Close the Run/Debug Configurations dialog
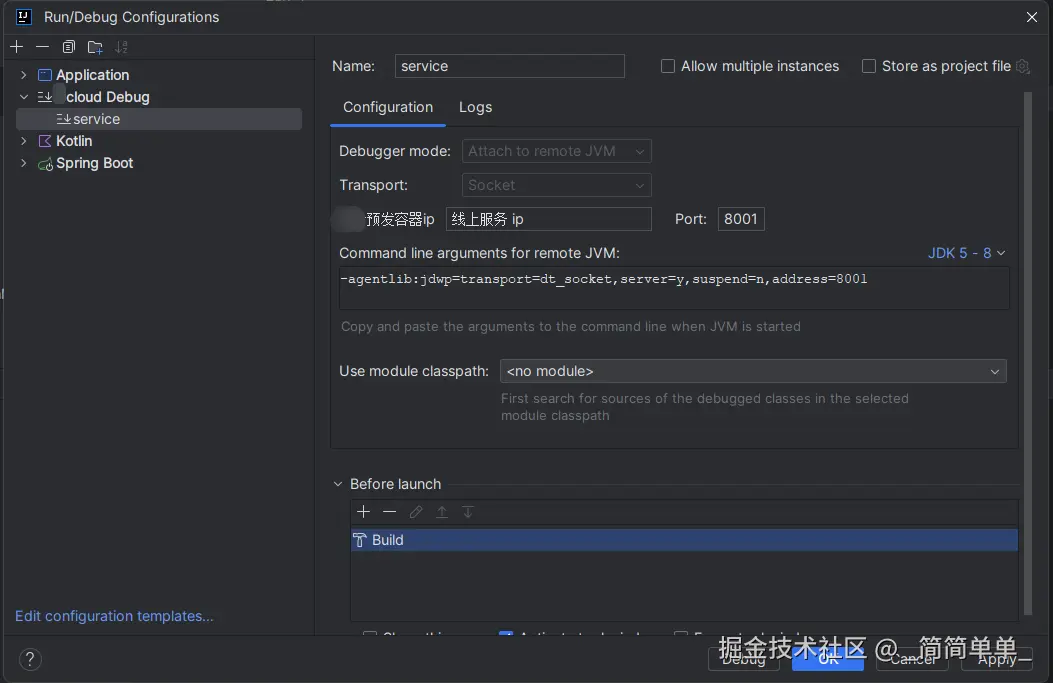Image resolution: width=1053 pixels, height=683 pixels. coord(1032,17)
